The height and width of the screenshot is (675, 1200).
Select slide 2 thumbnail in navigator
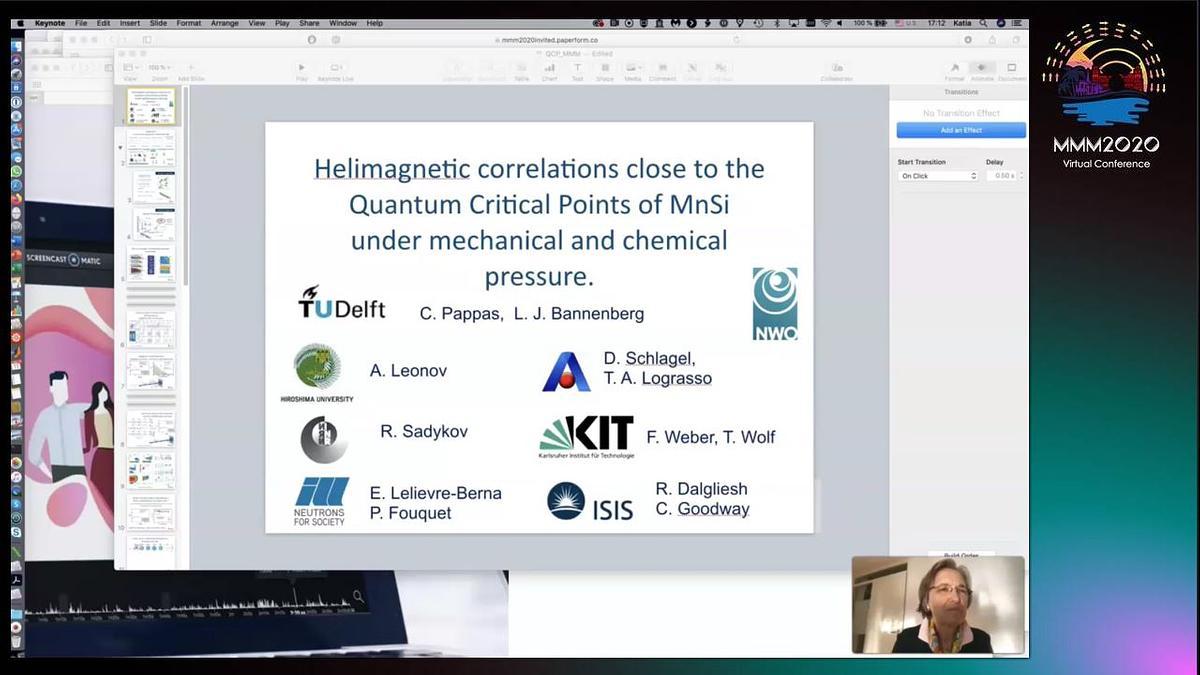click(151, 147)
